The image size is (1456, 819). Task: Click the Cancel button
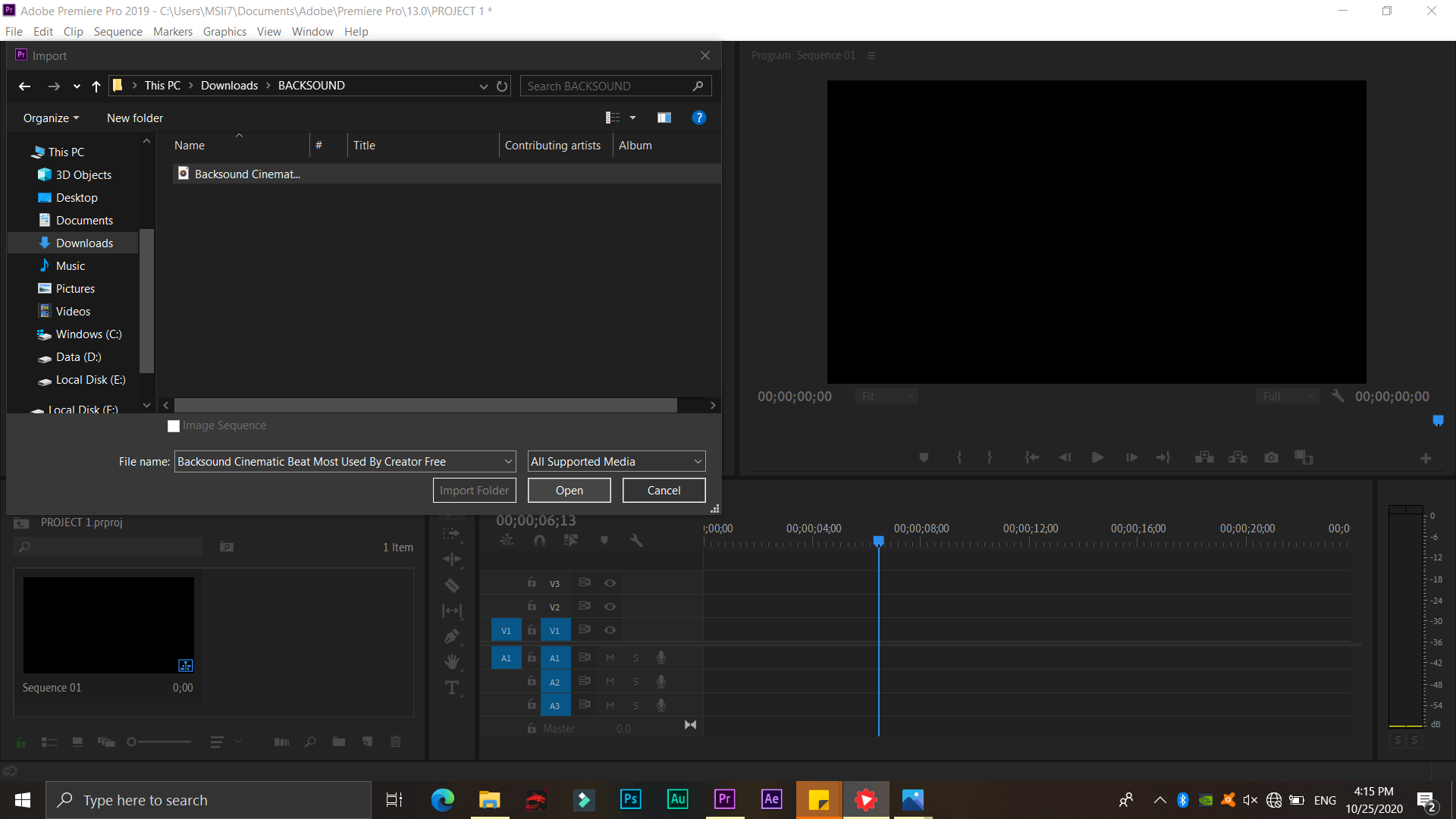[x=664, y=491]
